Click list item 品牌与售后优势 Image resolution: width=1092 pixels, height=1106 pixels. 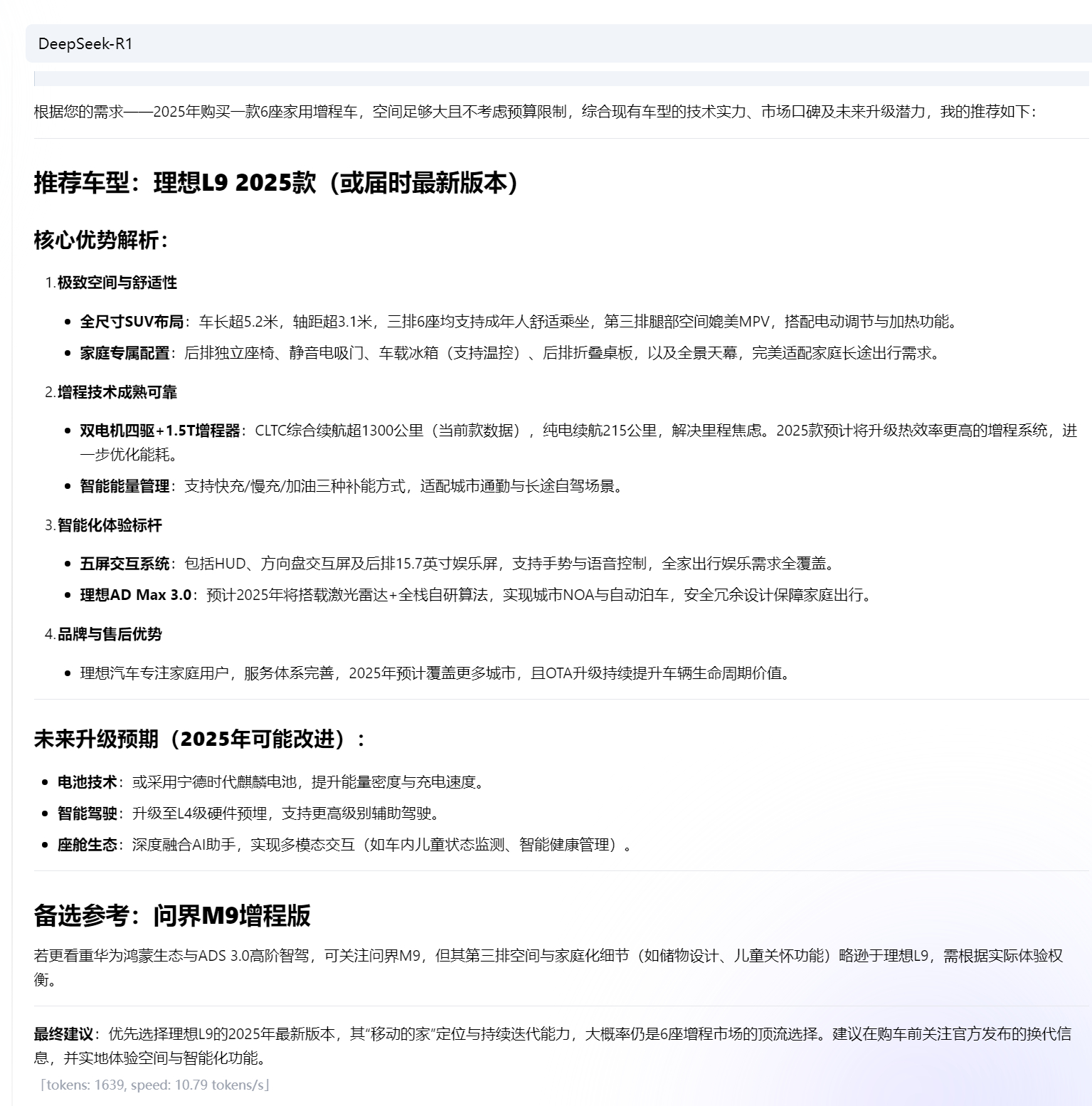pos(110,634)
